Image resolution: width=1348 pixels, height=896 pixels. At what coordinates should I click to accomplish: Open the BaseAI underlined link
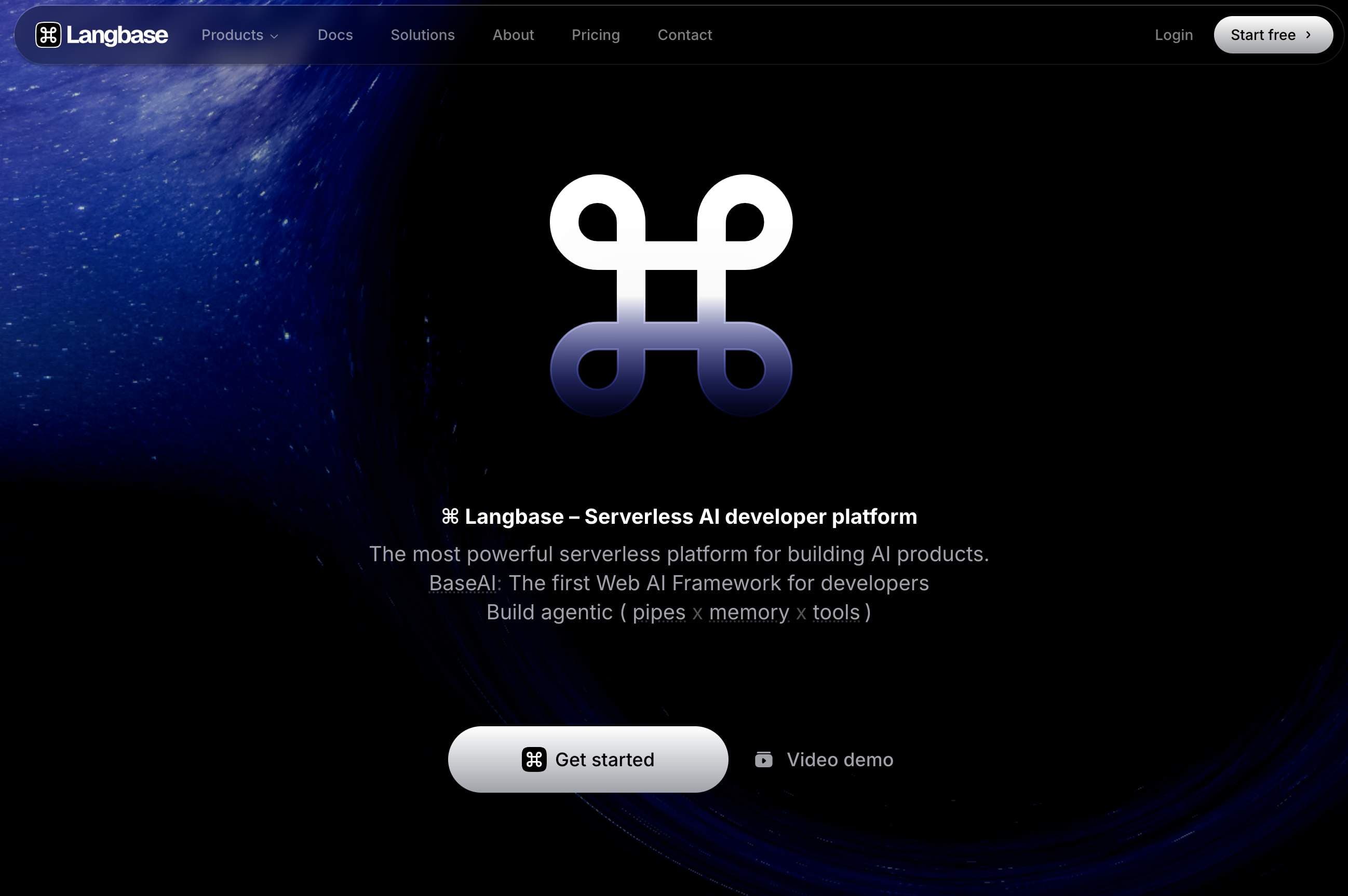tap(462, 583)
